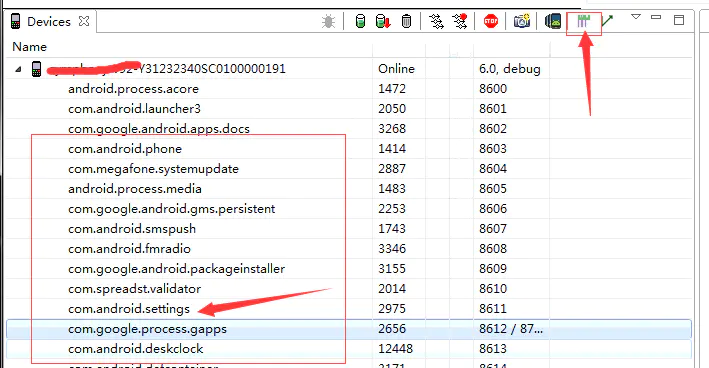The width and height of the screenshot is (709, 368).
Task: Select the device row ending in SC0100000191
Action: 349,69
